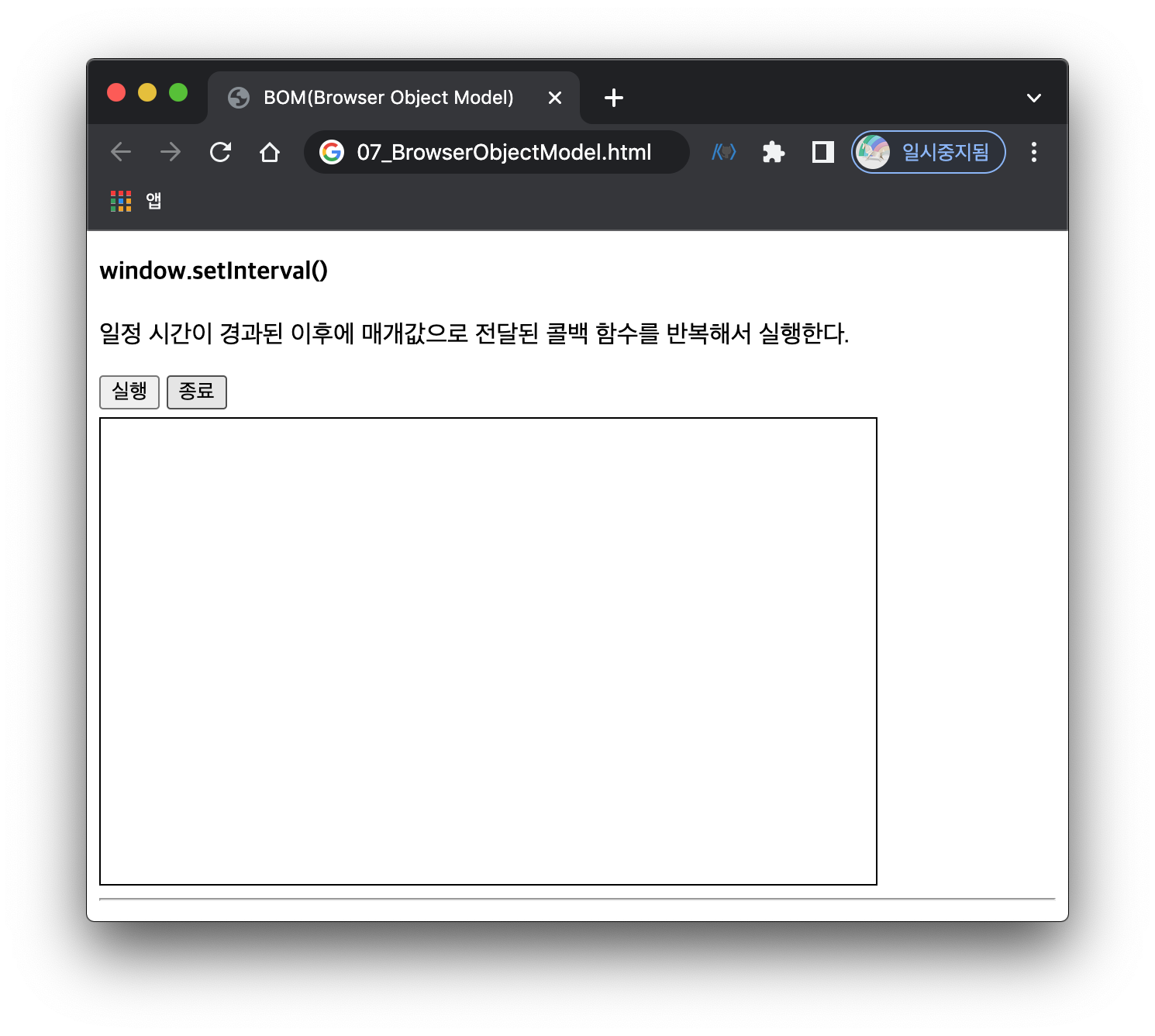
Task: Open the blue brackets extension icon
Action: [x=724, y=152]
